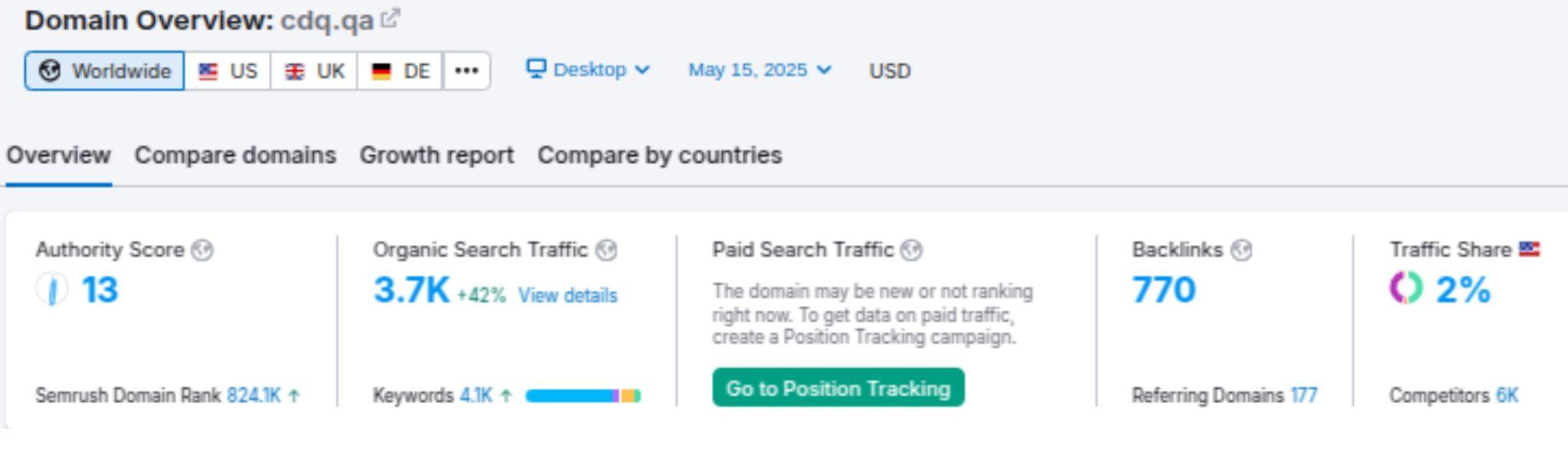Viewport: 1568px width, 453px height.
Task: Open the Compare by countries tab
Action: 660,155
